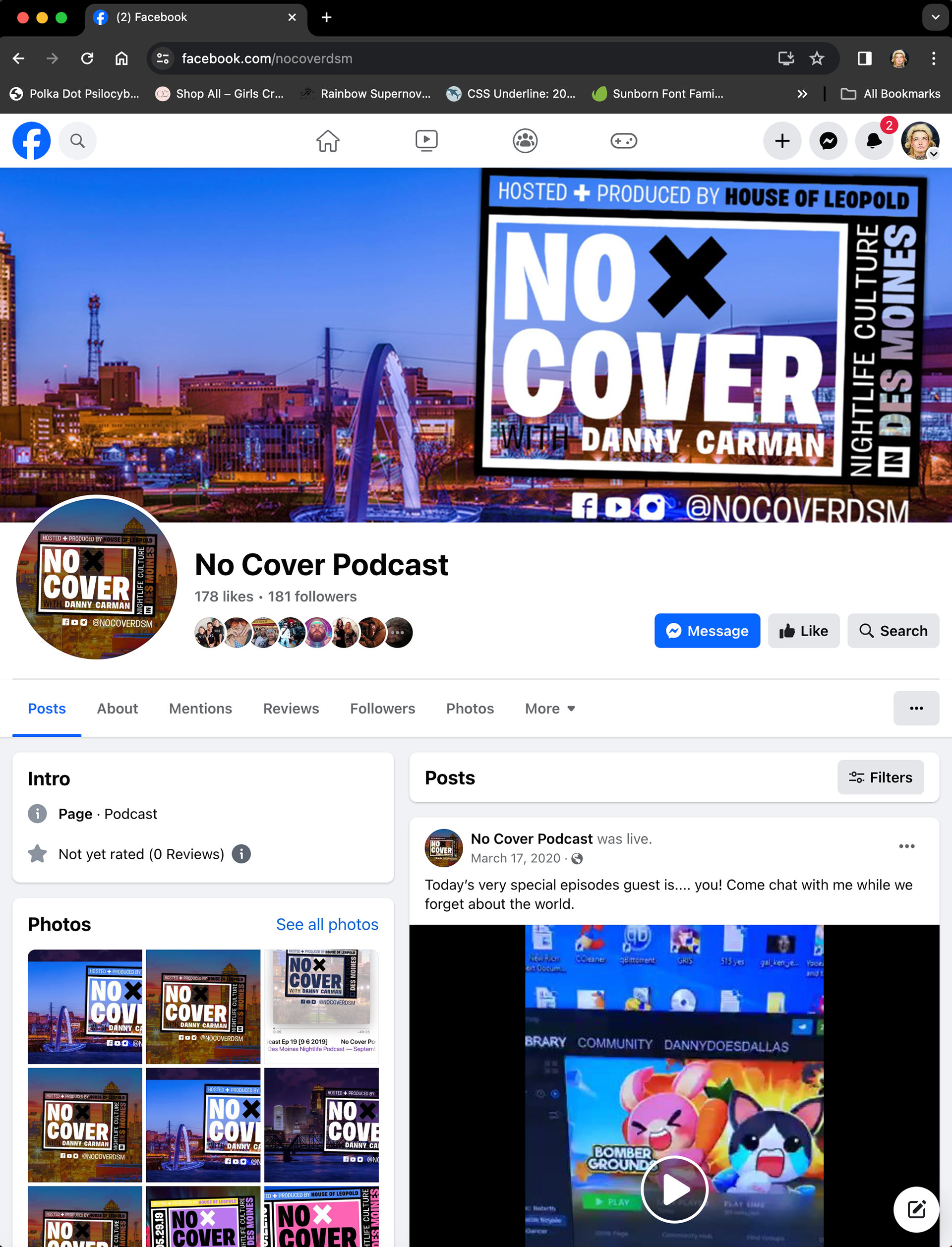Click the Create plus button
952x1247 pixels.
click(782, 140)
